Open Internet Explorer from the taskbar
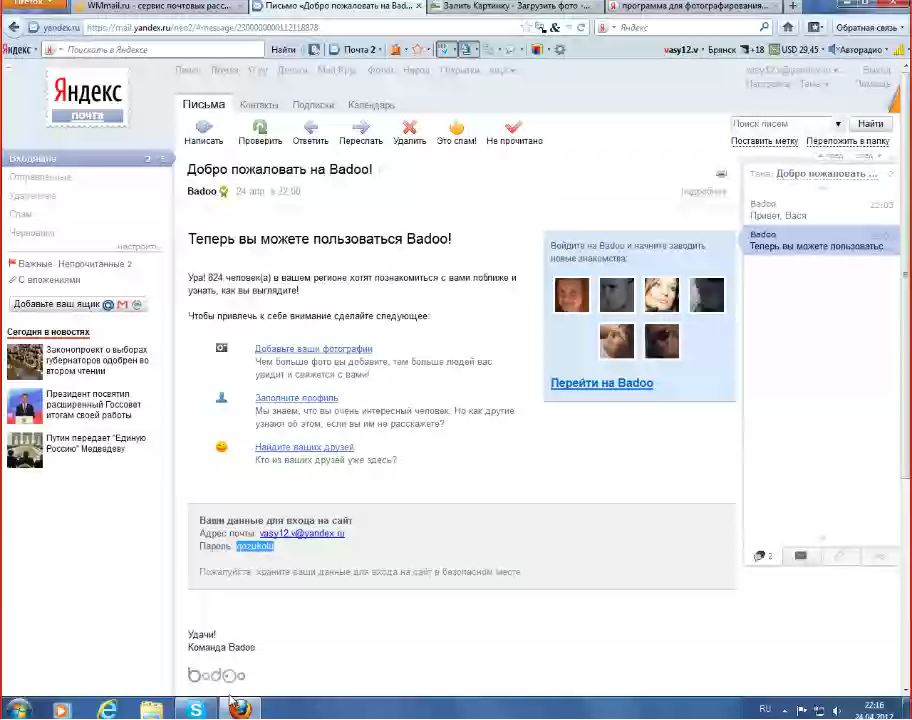The image size is (912, 720). 107,709
